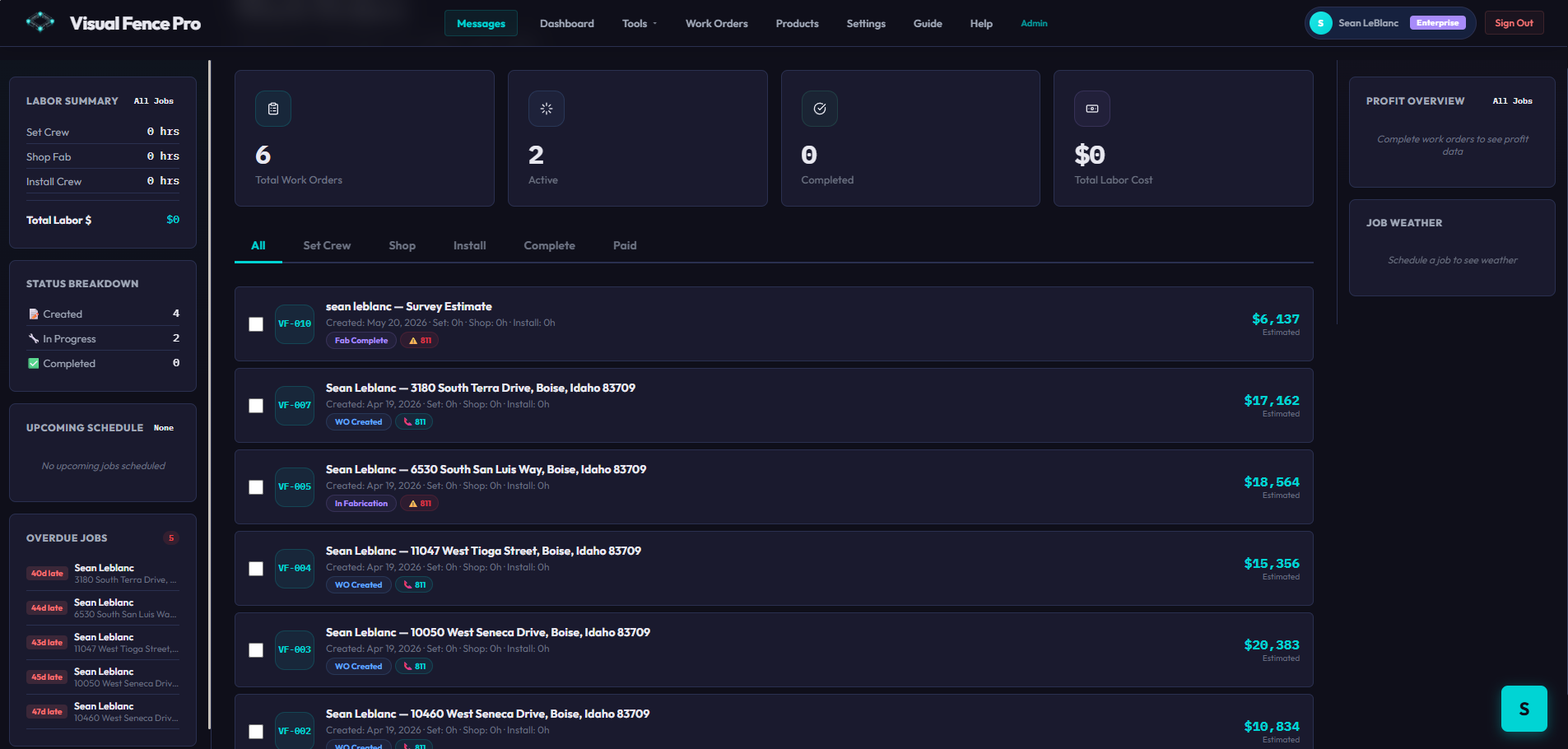This screenshot has width=1568, height=749.
Task: Open sean leblanc — Survey Estimate title
Action: click(409, 307)
